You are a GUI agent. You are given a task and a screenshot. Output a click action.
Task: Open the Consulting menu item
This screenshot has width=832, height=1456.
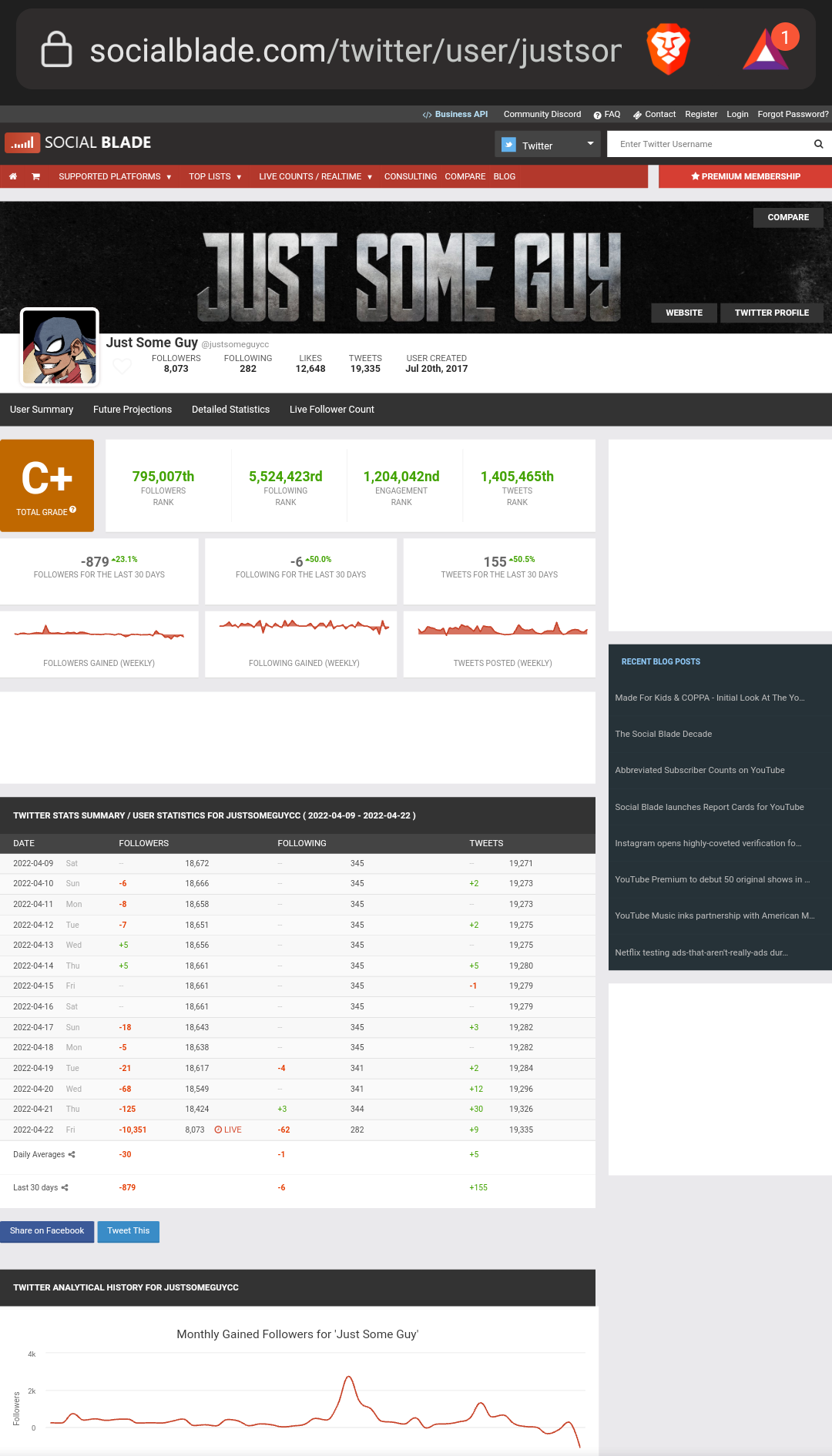(411, 176)
